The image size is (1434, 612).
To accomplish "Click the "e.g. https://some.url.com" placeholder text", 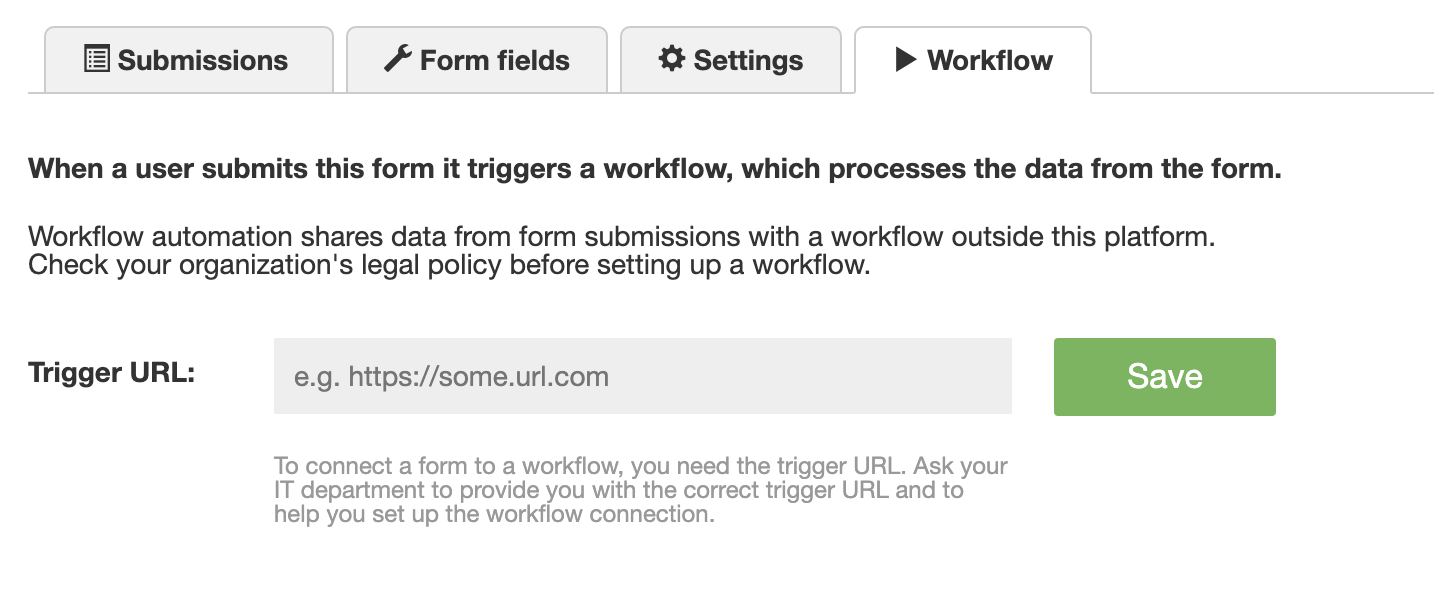I will (x=451, y=377).
